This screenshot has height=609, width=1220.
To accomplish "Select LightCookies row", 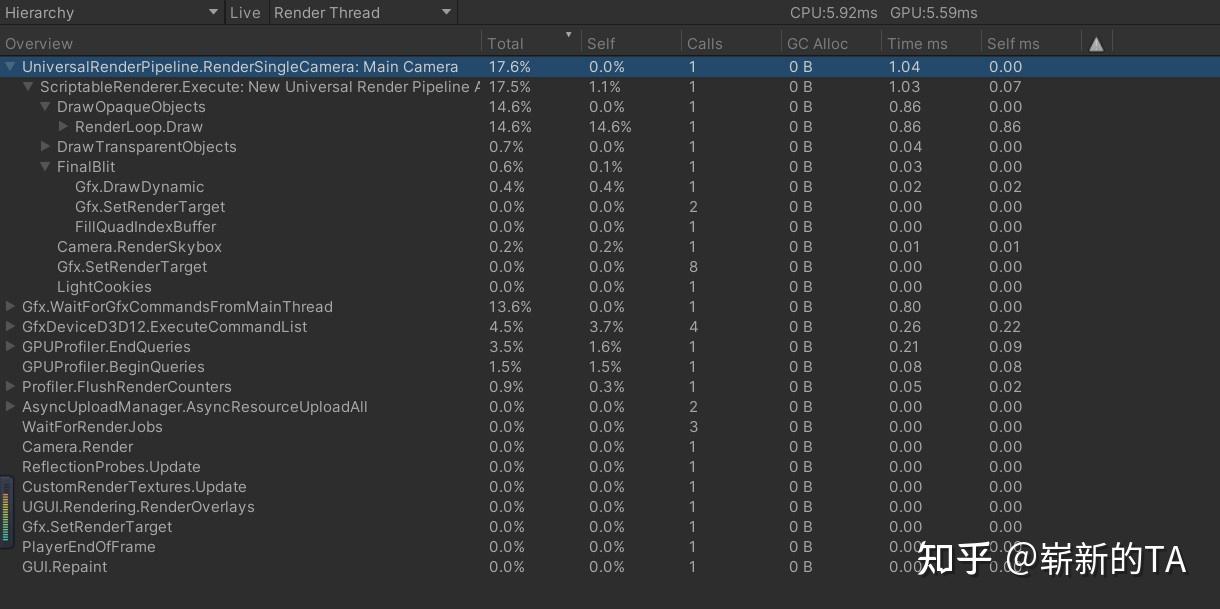I will 610,287.
